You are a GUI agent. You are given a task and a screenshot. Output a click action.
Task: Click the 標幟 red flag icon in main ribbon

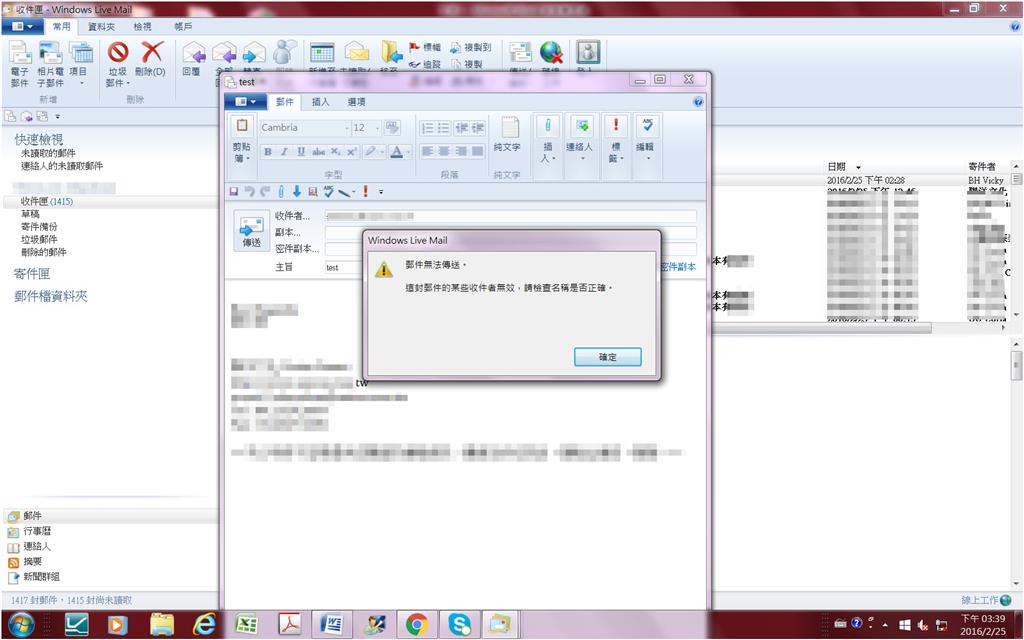[x=424, y=47]
